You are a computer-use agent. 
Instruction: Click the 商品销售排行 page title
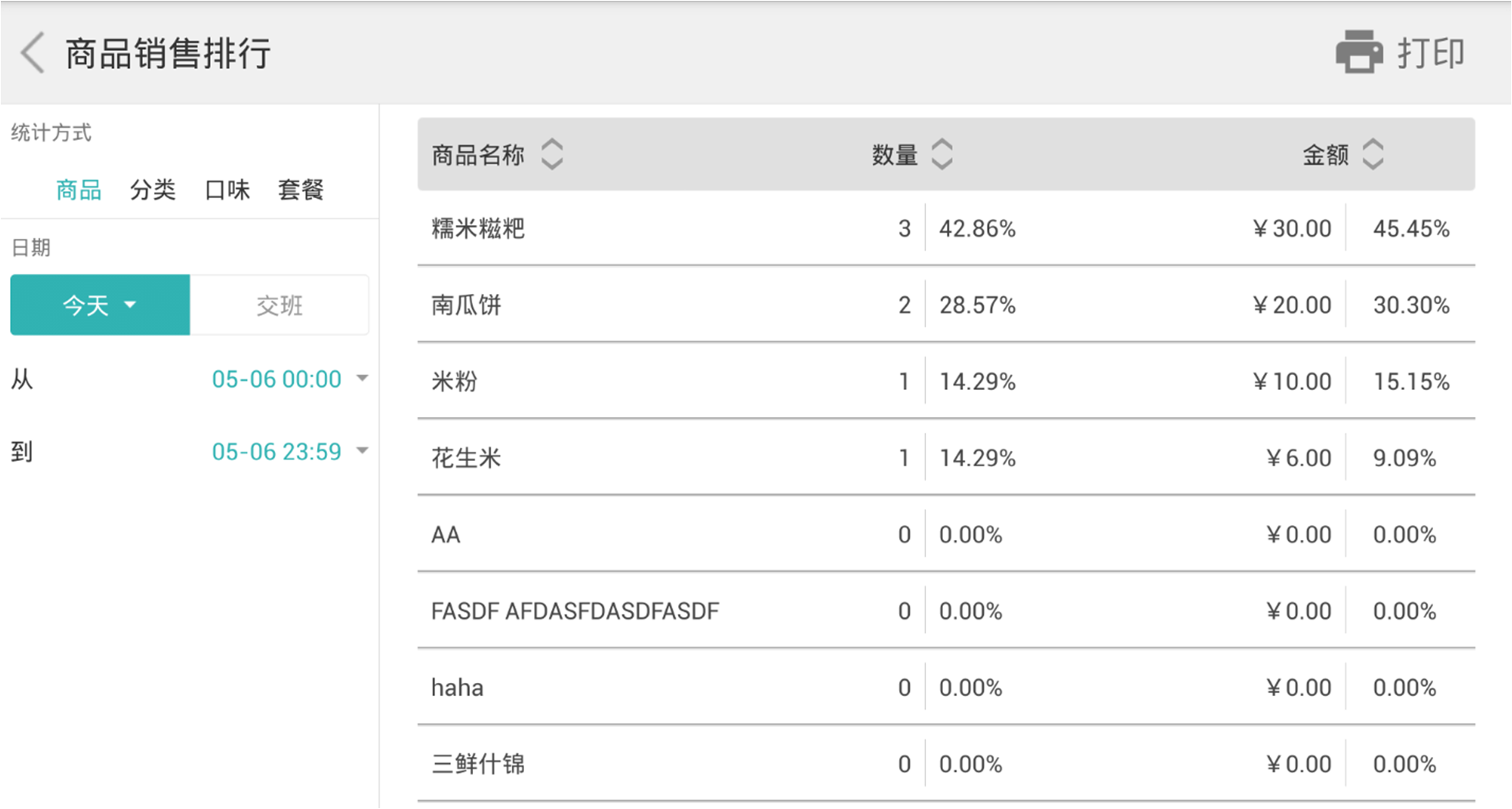pyautogui.click(x=168, y=53)
